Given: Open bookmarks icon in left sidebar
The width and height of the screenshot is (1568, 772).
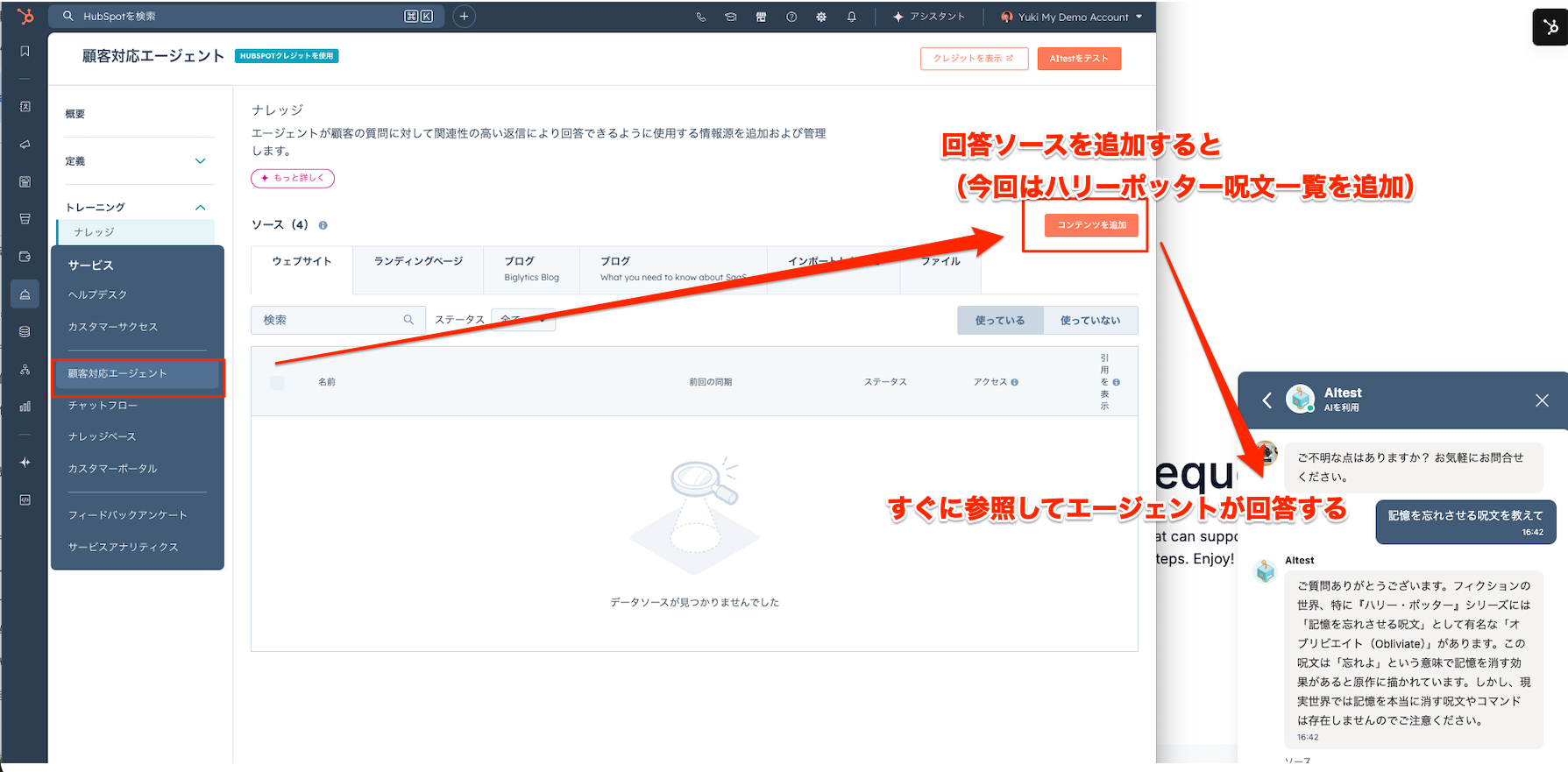Looking at the screenshot, I should point(25,52).
